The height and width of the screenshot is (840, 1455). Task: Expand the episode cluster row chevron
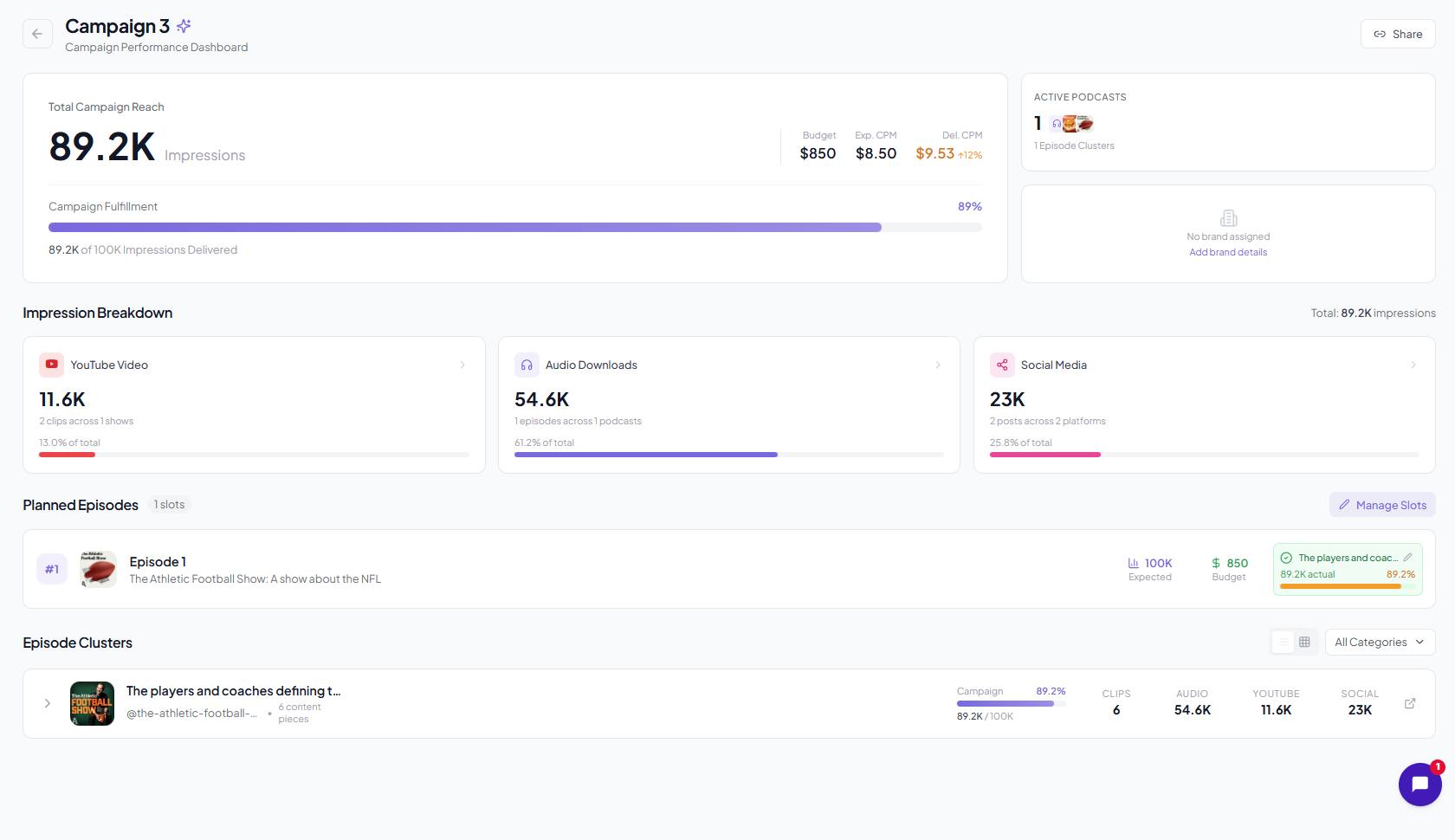point(48,703)
